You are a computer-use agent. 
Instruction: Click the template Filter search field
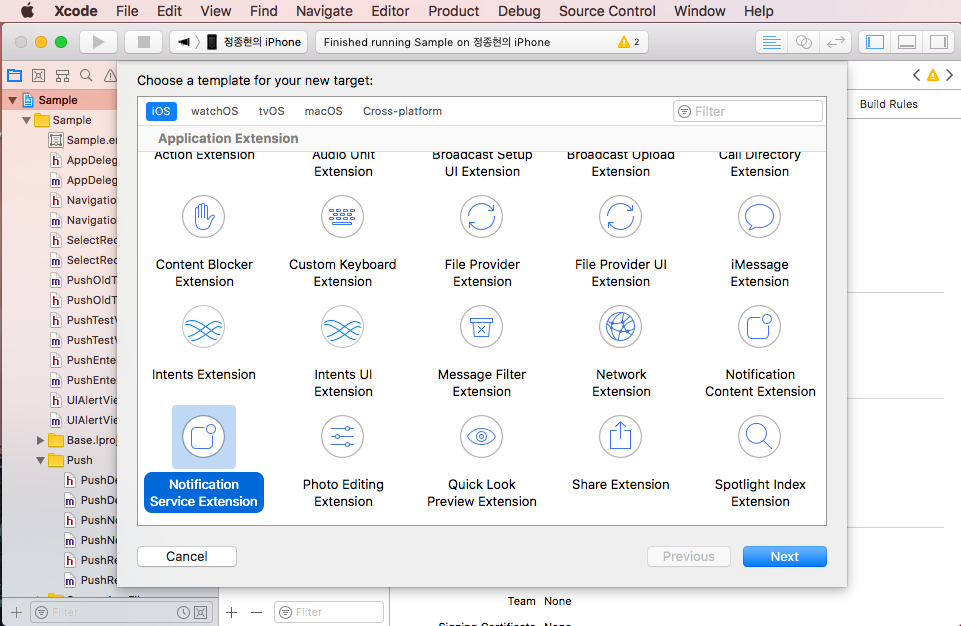point(748,112)
